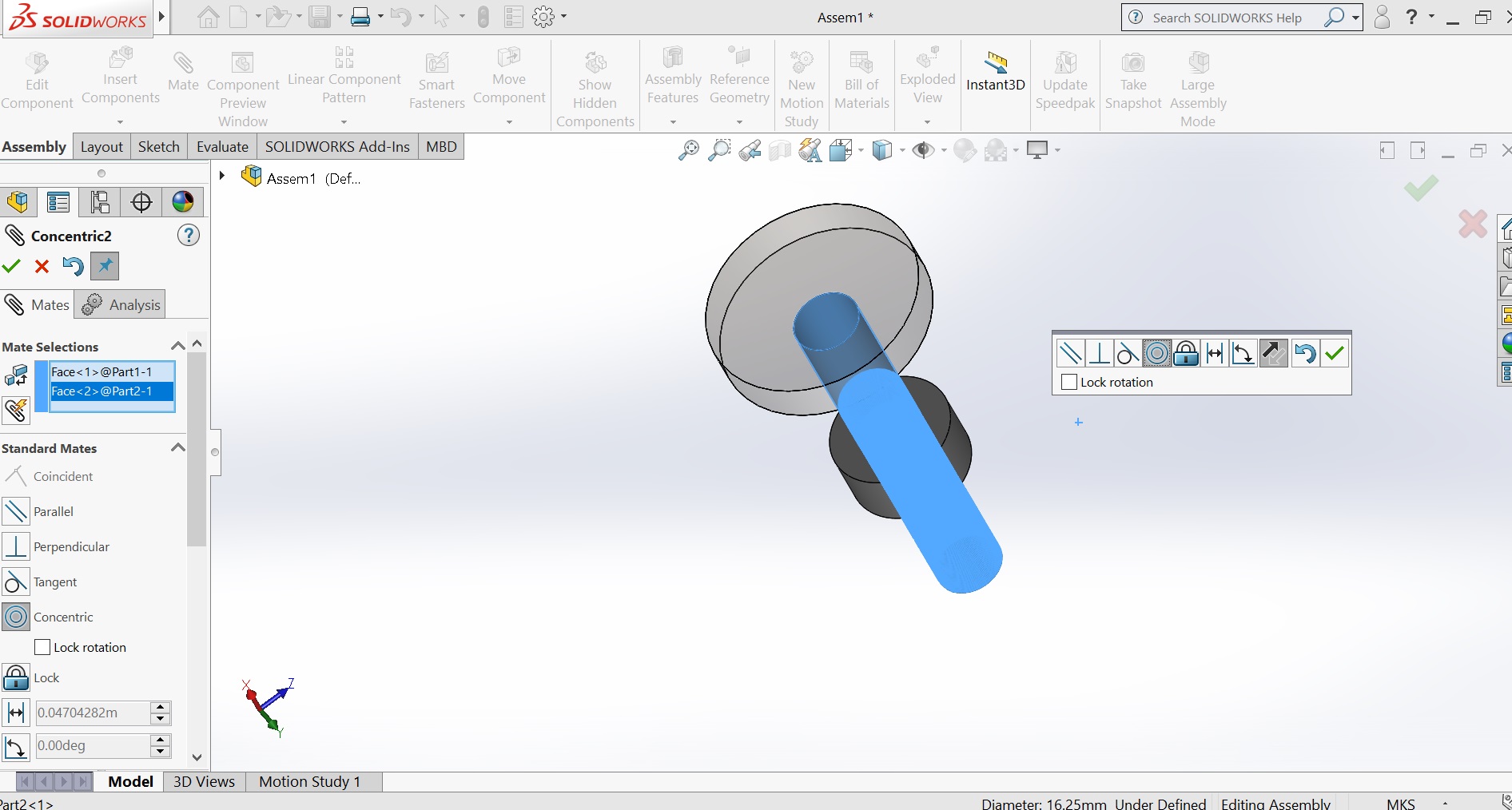1512x810 pixels.
Task: Open the DisplayManager appearance sphere
Action: tap(182, 202)
